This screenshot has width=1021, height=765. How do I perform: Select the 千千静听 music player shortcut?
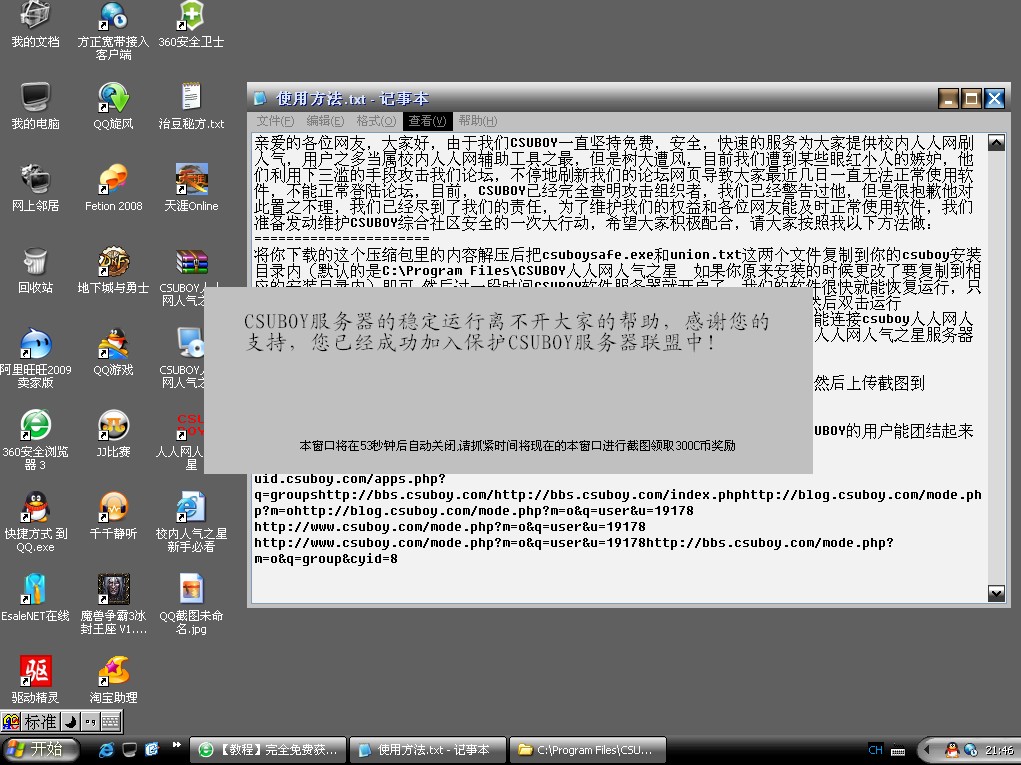[113, 516]
